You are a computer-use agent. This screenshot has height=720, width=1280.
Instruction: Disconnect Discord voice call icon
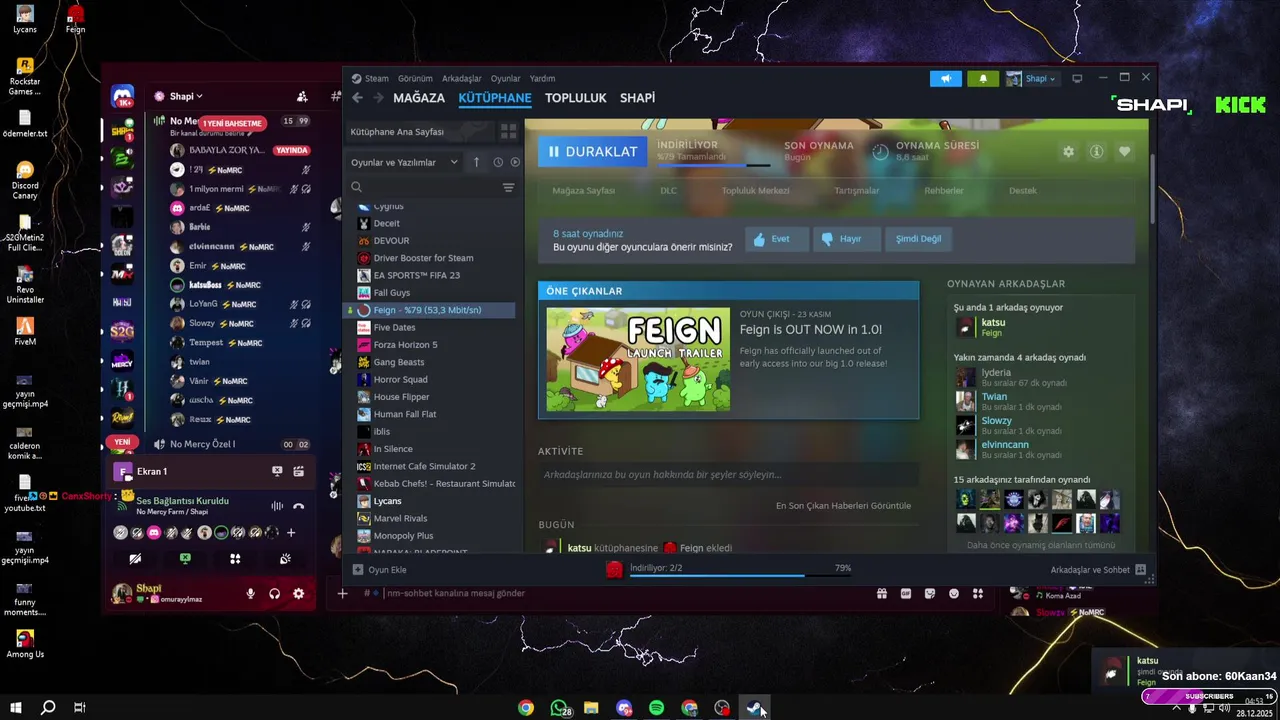click(x=298, y=506)
